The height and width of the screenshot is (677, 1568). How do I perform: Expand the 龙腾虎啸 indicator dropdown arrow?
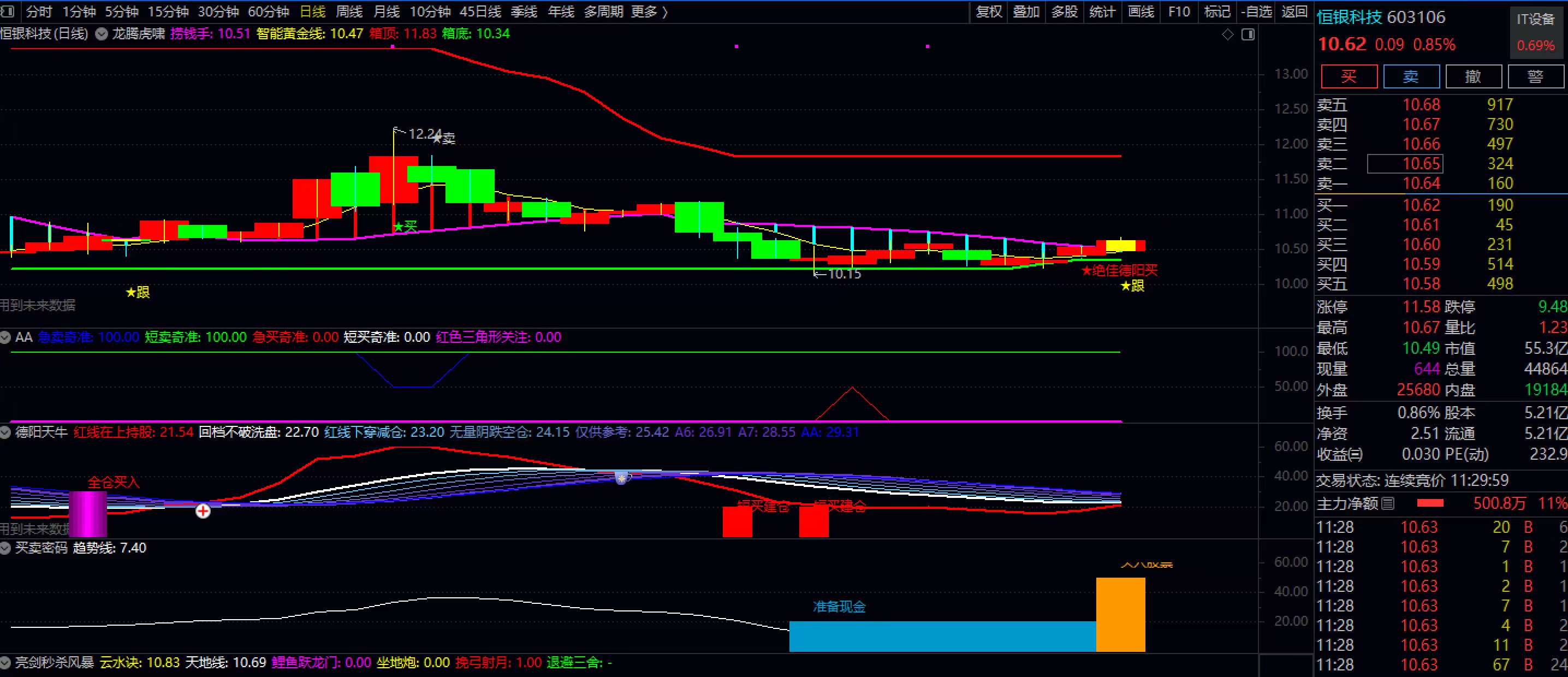(x=102, y=34)
